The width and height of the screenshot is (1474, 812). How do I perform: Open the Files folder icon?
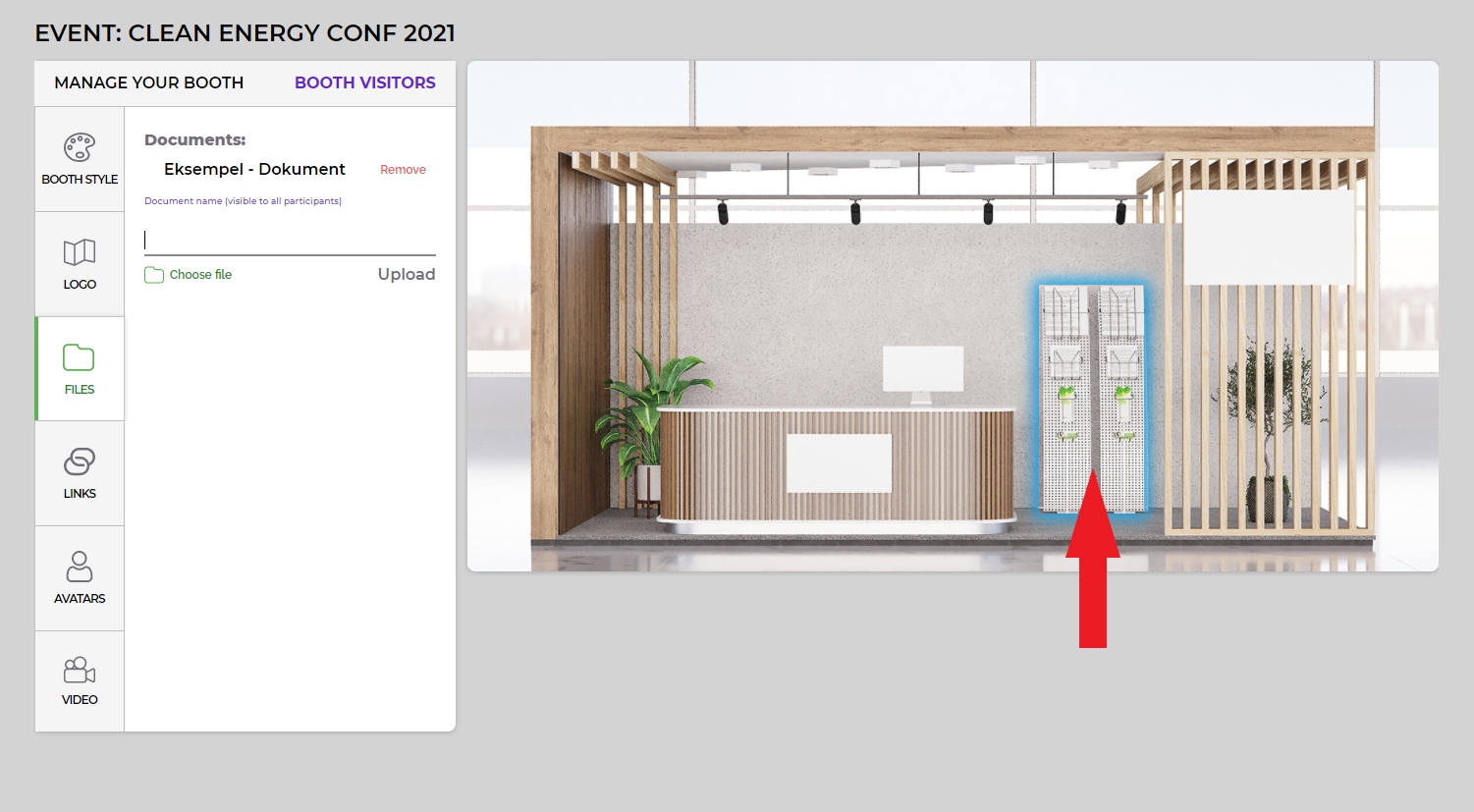coord(80,357)
